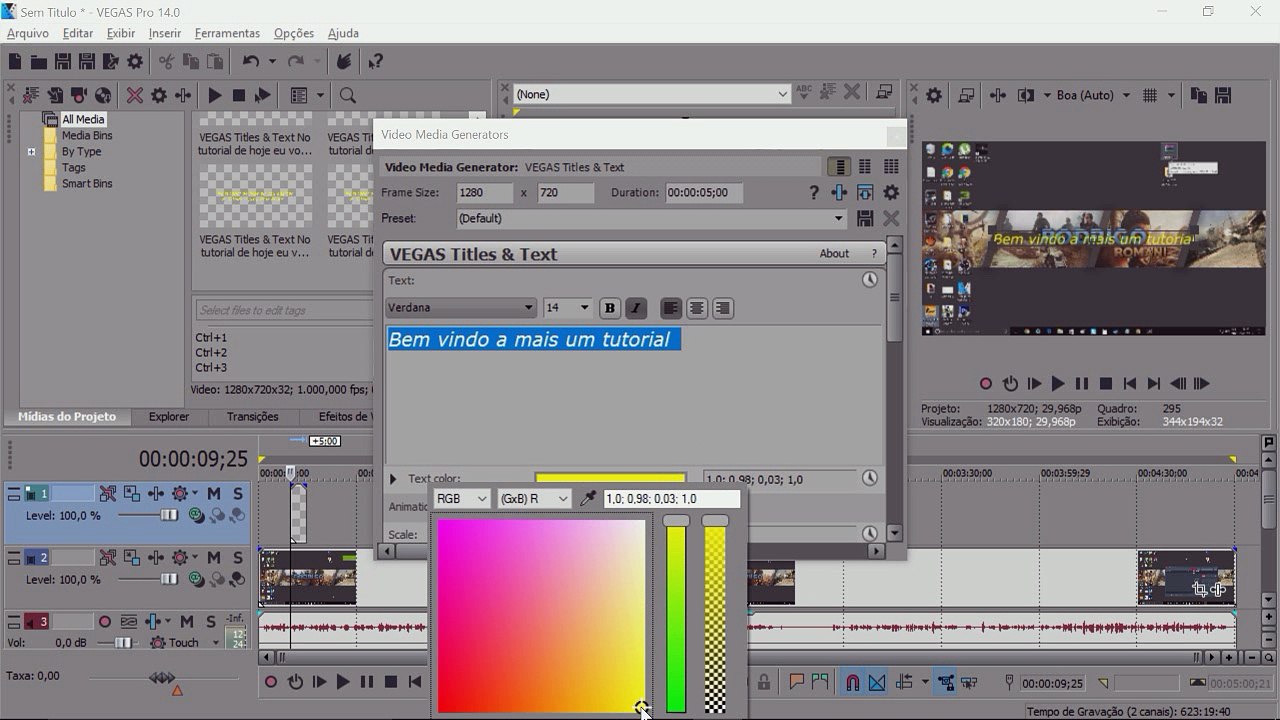Switch to the Explorer tab
Image resolution: width=1280 pixels, height=720 pixels.
click(x=169, y=417)
